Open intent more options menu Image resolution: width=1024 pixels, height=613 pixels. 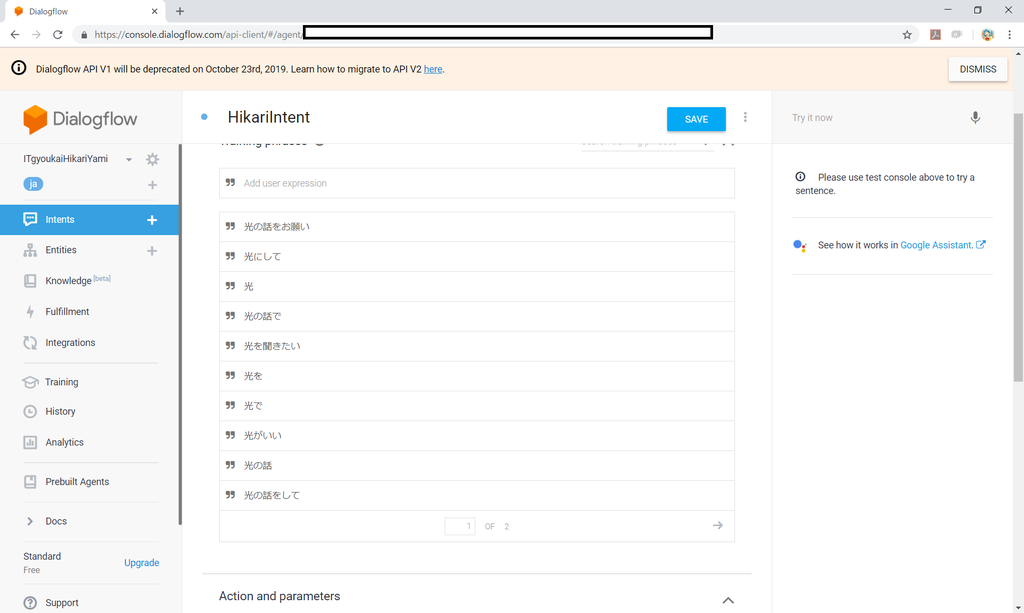click(x=745, y=118)
